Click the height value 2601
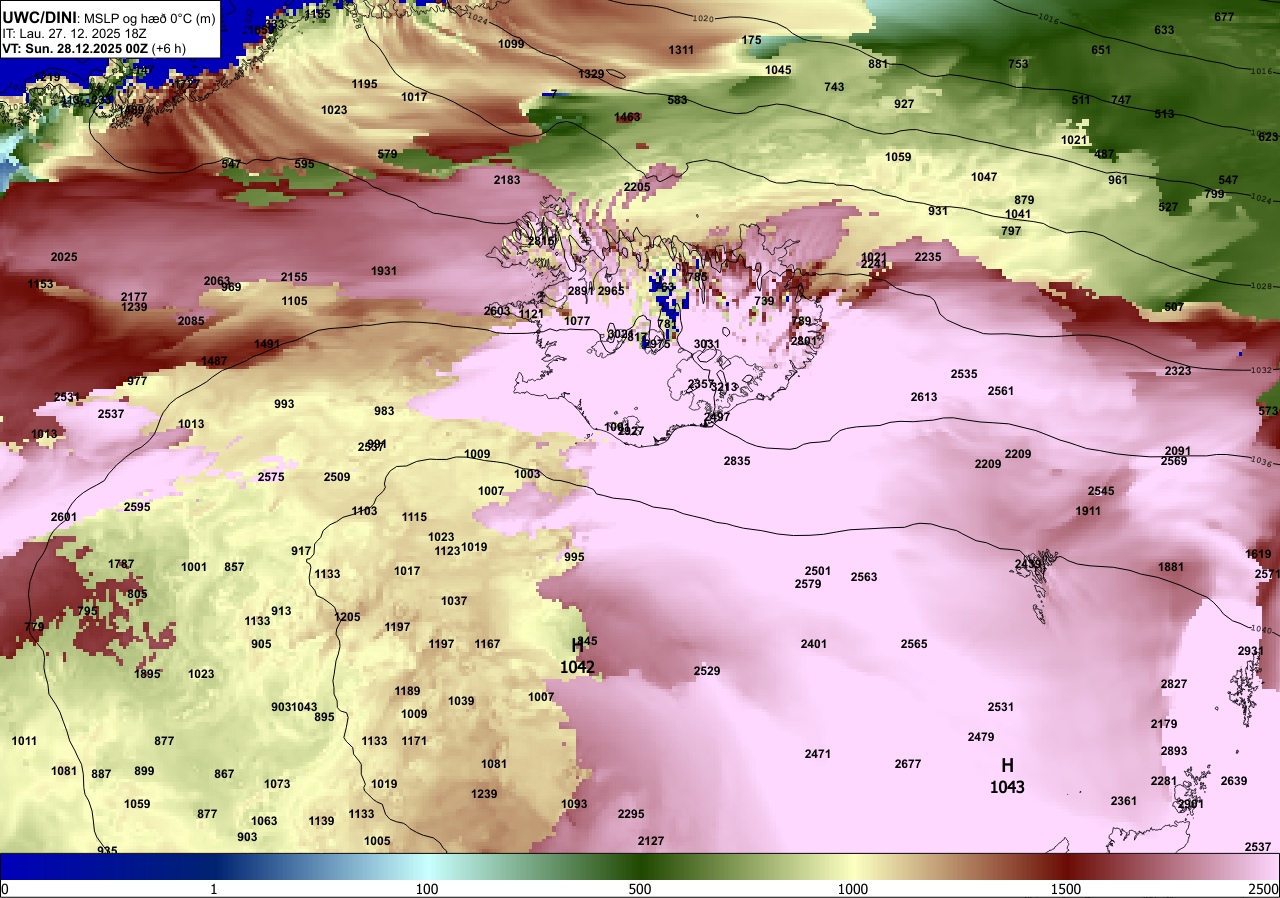 point(64,517)
